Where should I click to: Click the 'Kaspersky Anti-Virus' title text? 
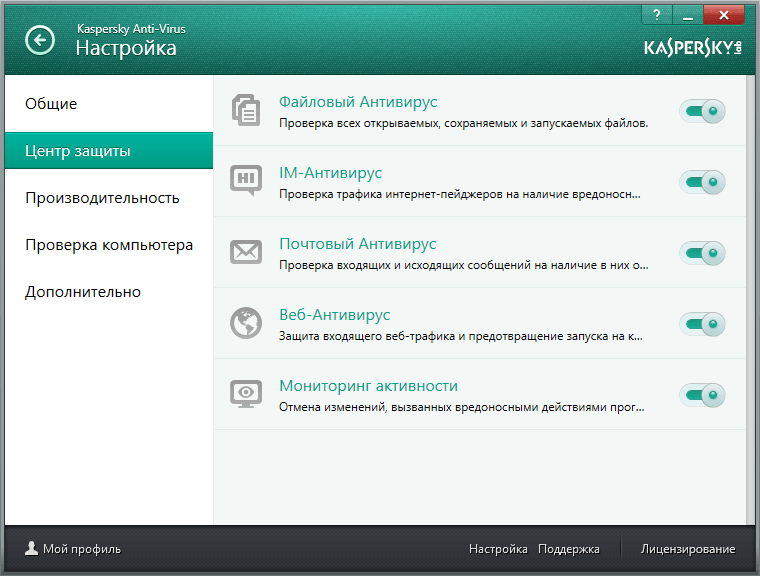[131, 29]
